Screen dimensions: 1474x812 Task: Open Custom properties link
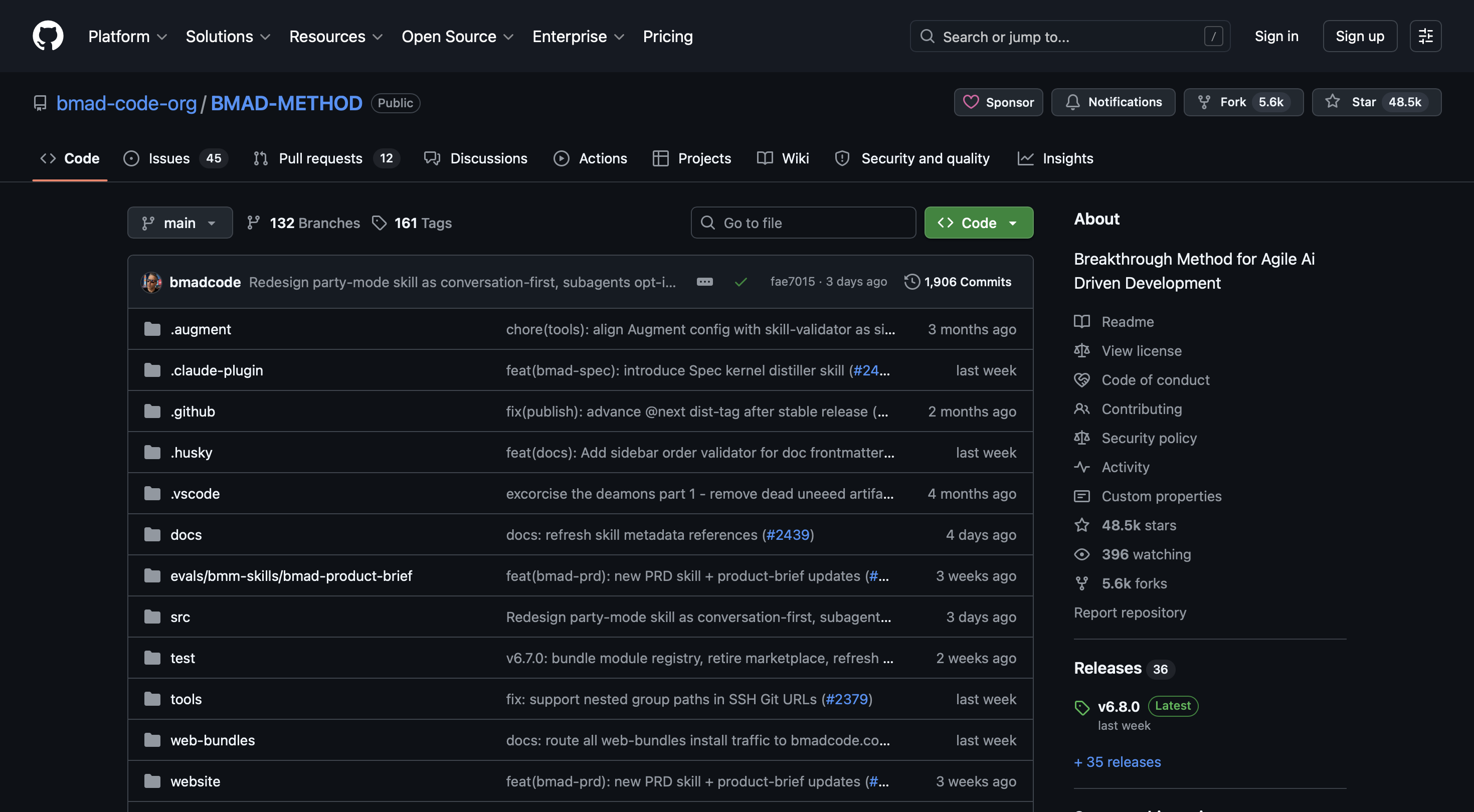point(1148,496)
